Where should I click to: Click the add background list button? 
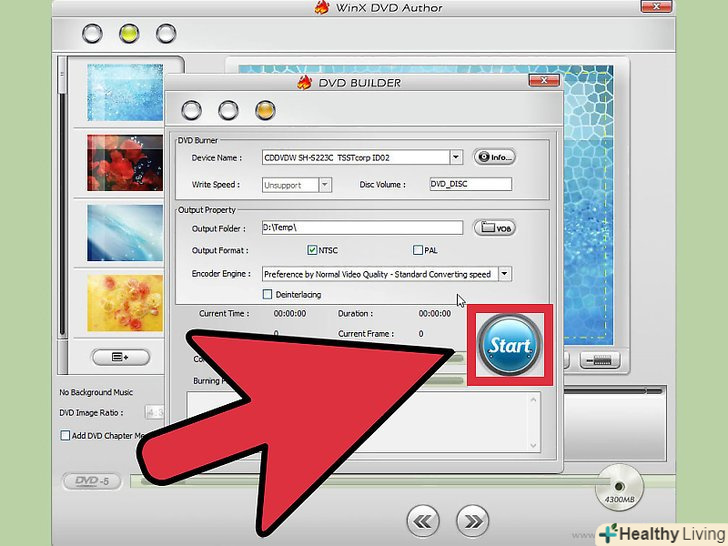pyautogui.click(x=121, y=357)
